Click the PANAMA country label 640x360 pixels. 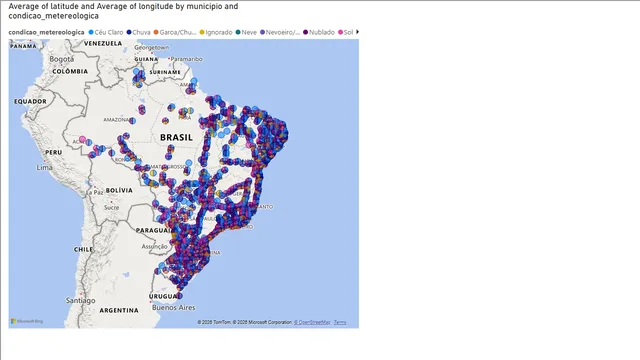tap(23, 46)
